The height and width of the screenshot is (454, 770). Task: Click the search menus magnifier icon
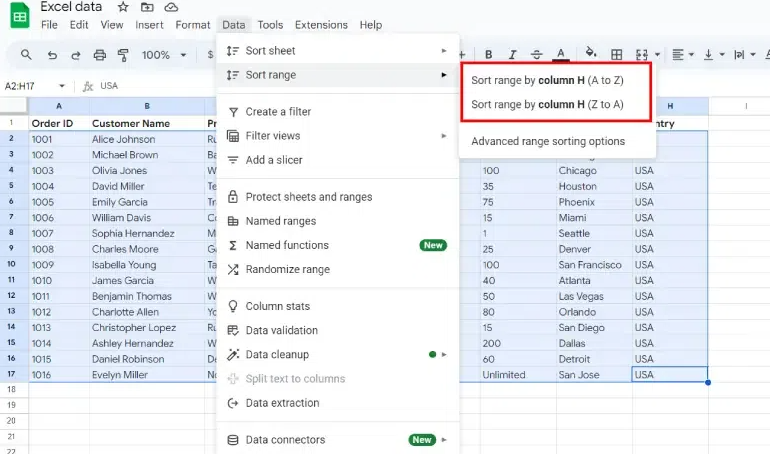[26, 55]
